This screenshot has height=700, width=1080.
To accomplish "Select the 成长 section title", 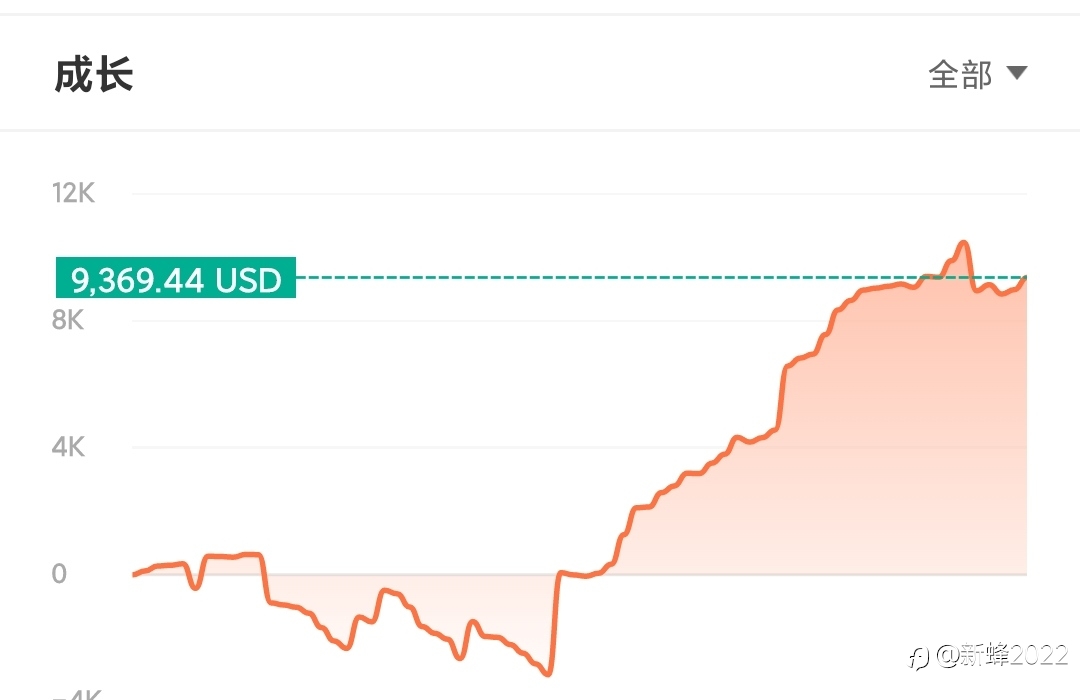I will [94, 74].
